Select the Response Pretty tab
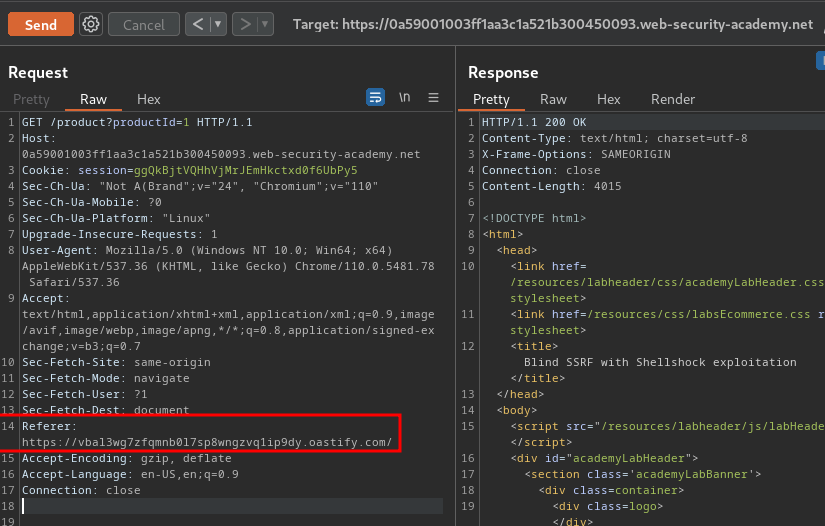The width and height of the screenshot is (825, 526). point(491,99)
